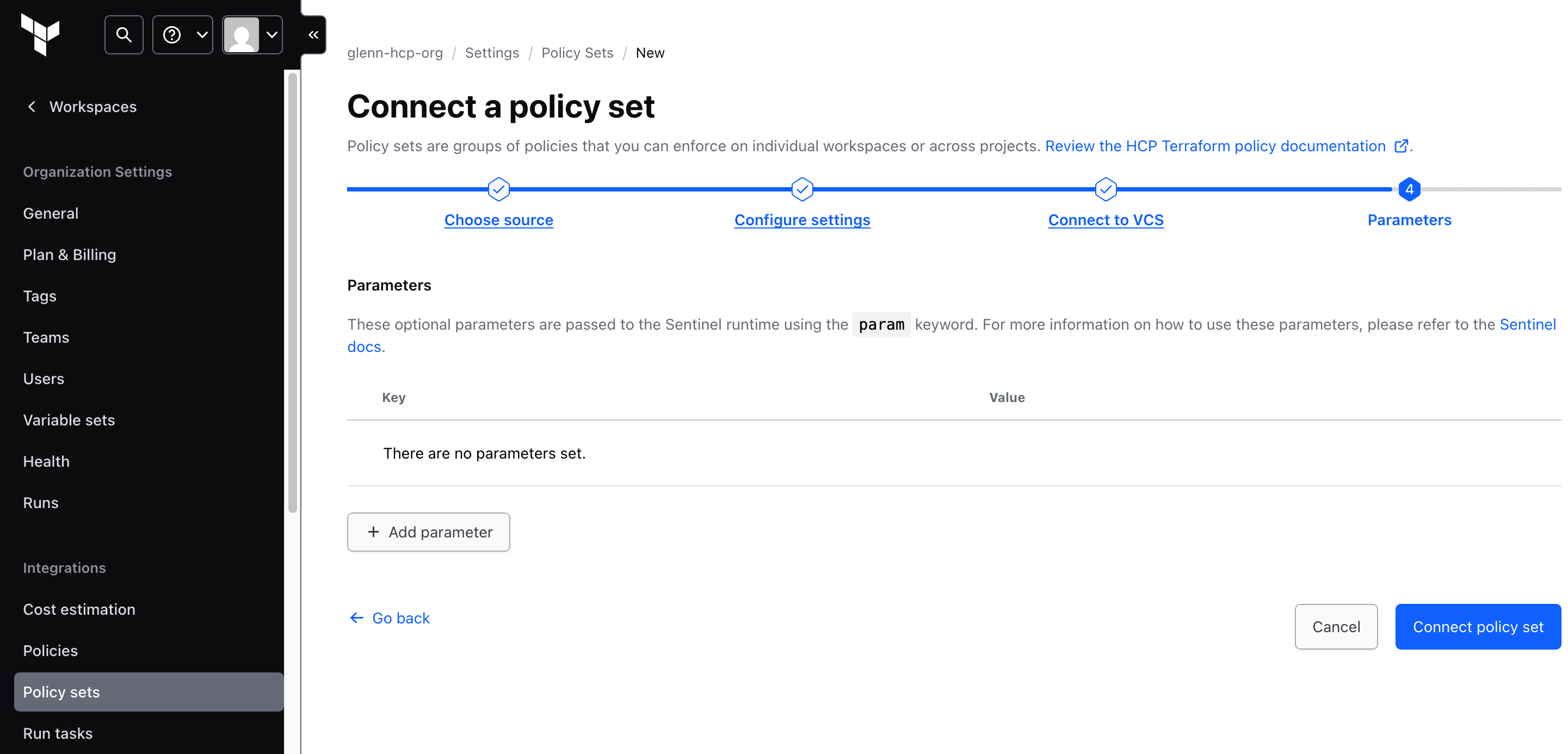
Task: Click the back chevron beside Workspaces
Action: click(x=32, y=107)
